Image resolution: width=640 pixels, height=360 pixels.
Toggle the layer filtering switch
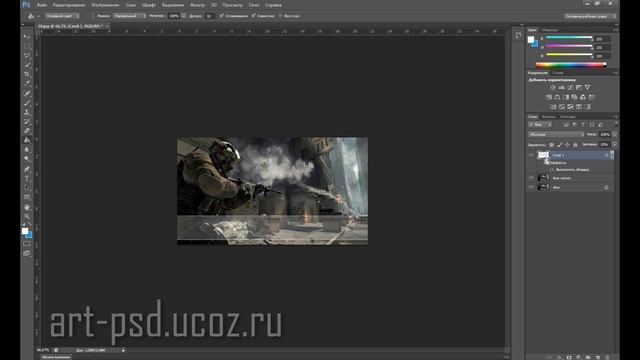[616, 124]
